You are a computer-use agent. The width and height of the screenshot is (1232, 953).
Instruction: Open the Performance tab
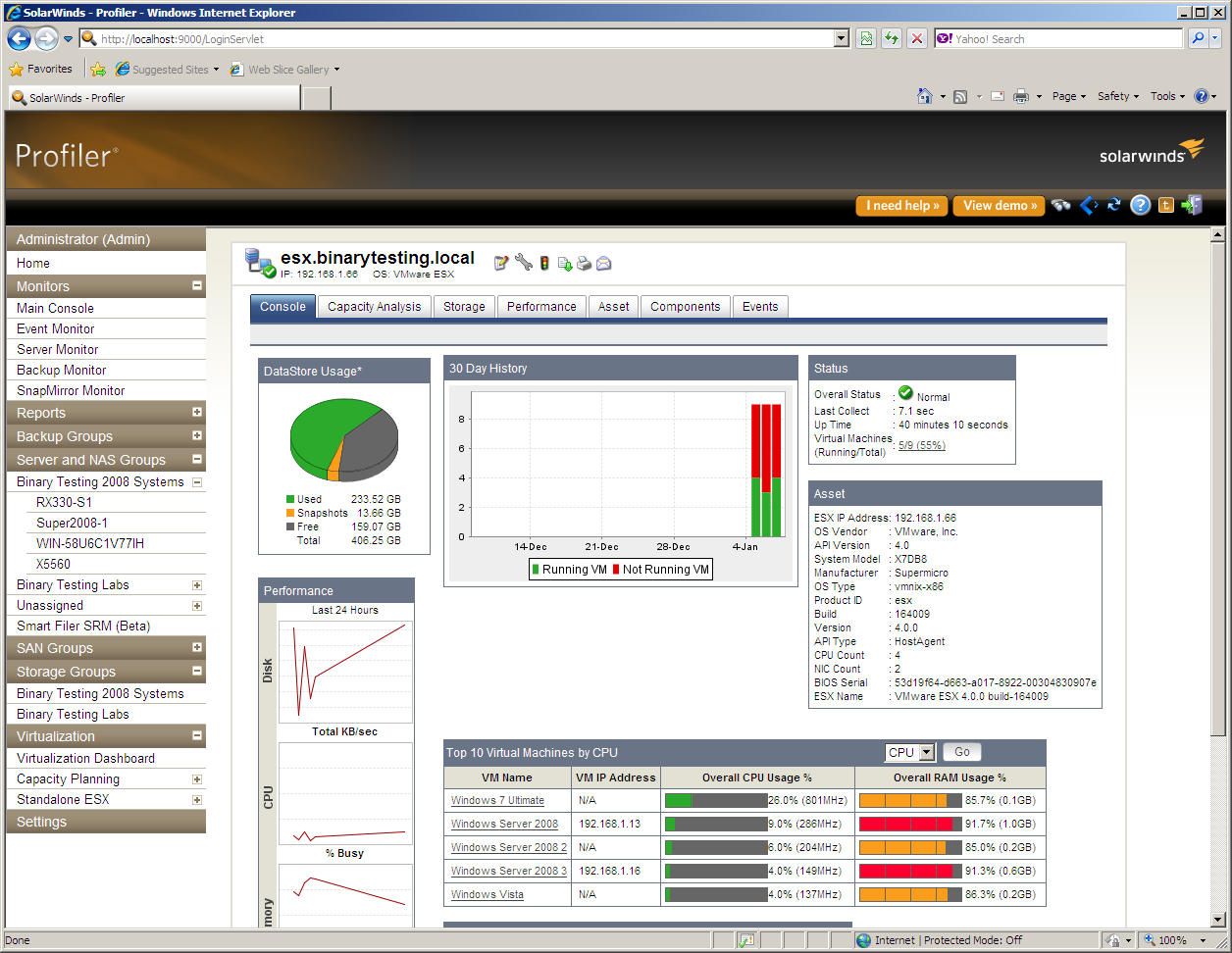(x=541, y=307)
